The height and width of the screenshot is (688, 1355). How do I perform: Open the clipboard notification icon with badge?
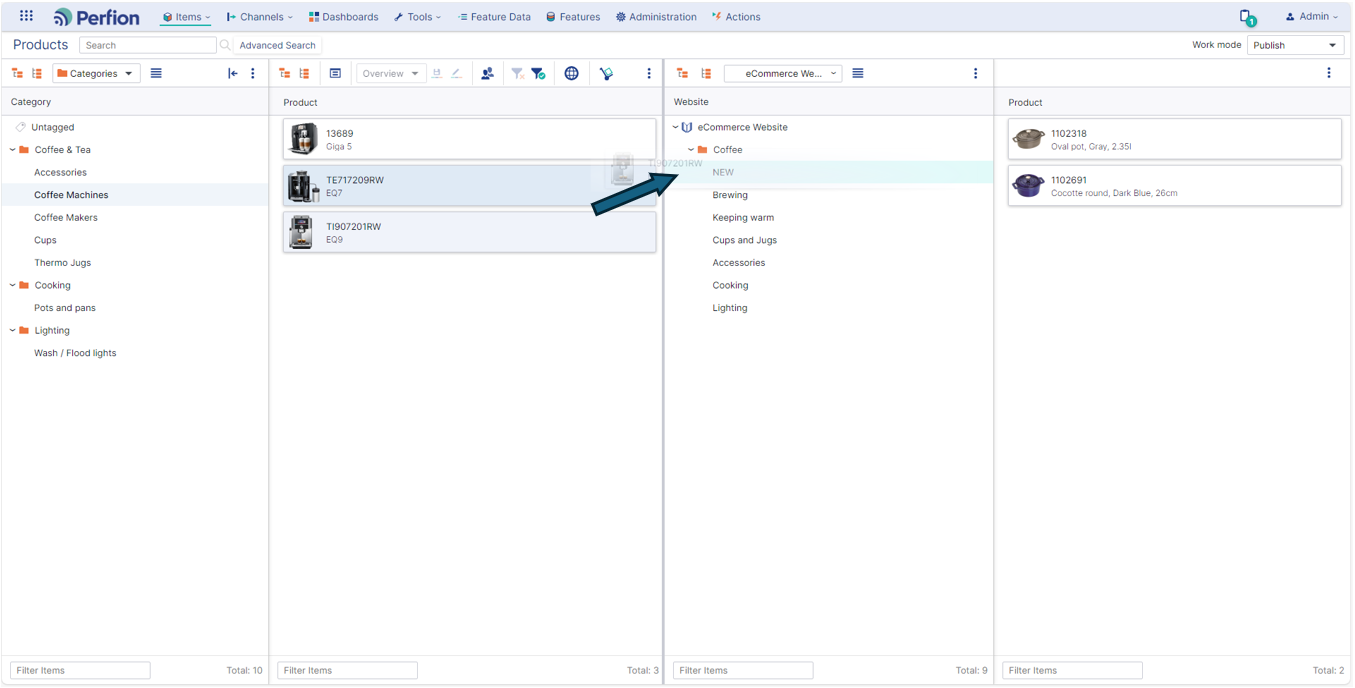coord(1247,17)
